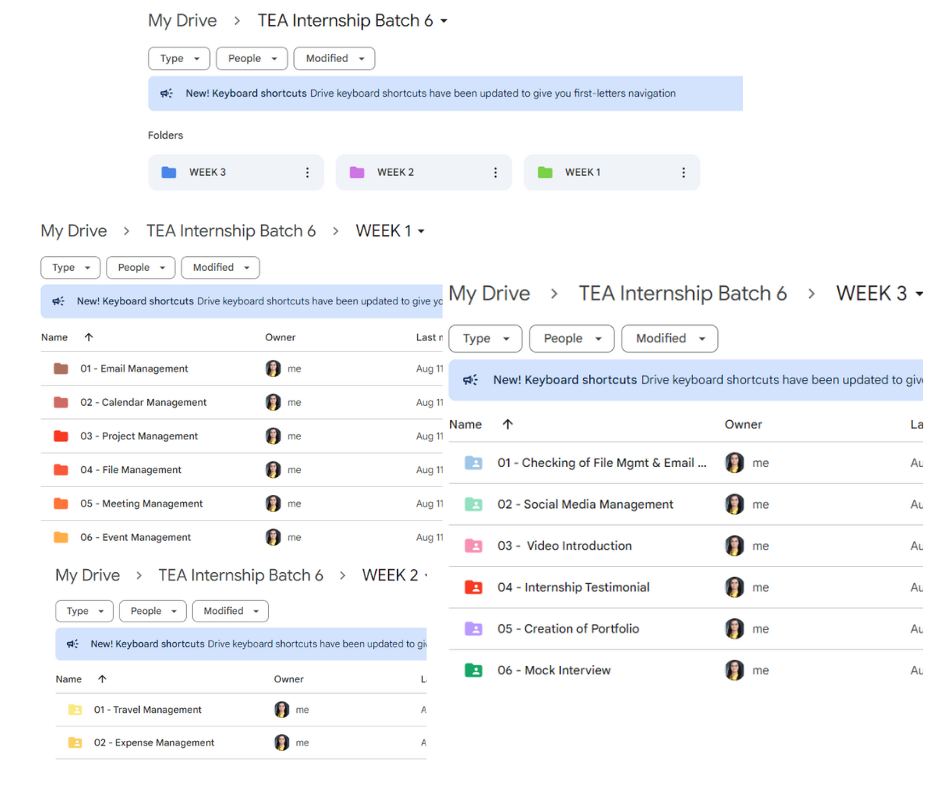Click the 06 - Mock Interview folder icon
Screen dimensions: 940x788
[474, 670]
